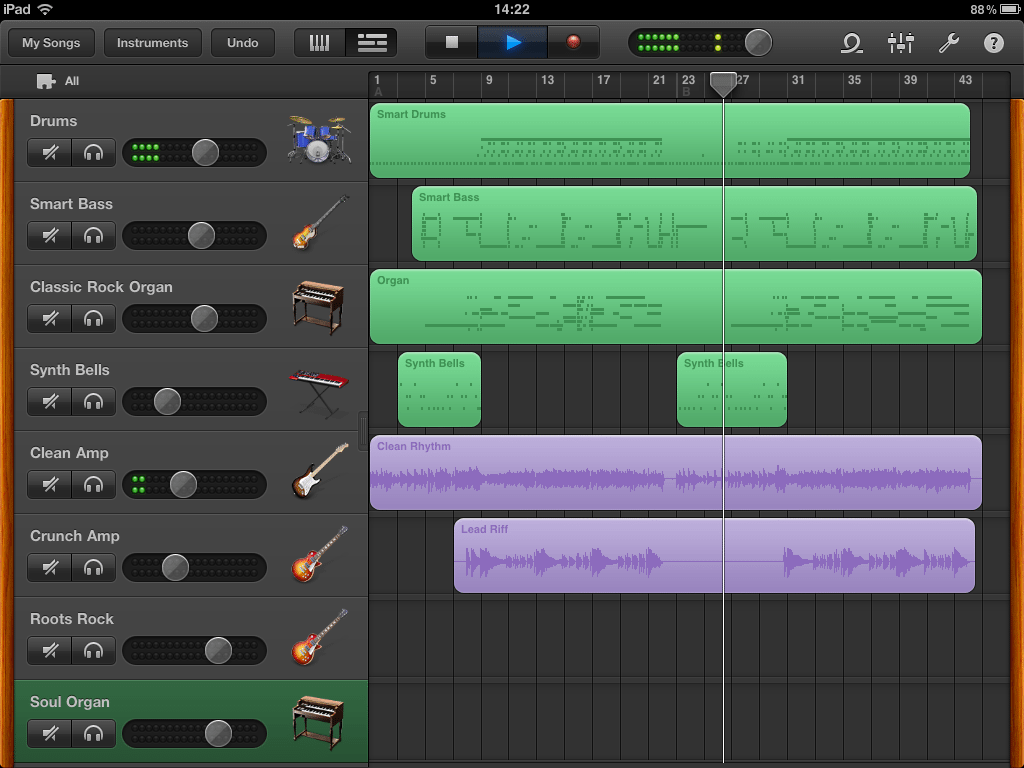Open My Songs browser
This screenshot has height=768, width=1024.
click(x=51, y=43)
